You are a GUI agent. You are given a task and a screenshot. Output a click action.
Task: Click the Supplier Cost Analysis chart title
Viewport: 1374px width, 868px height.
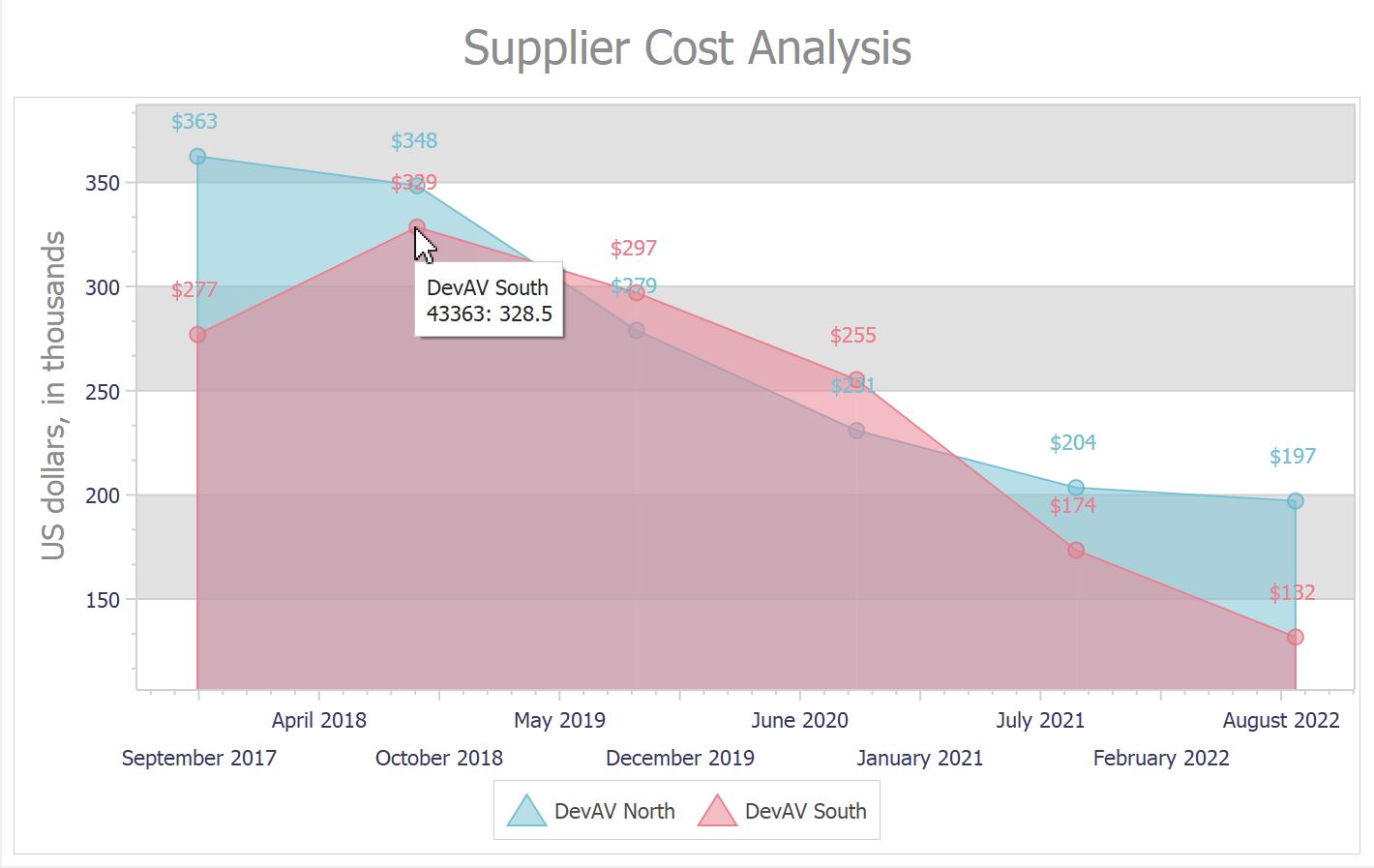[x=687, y=48]
